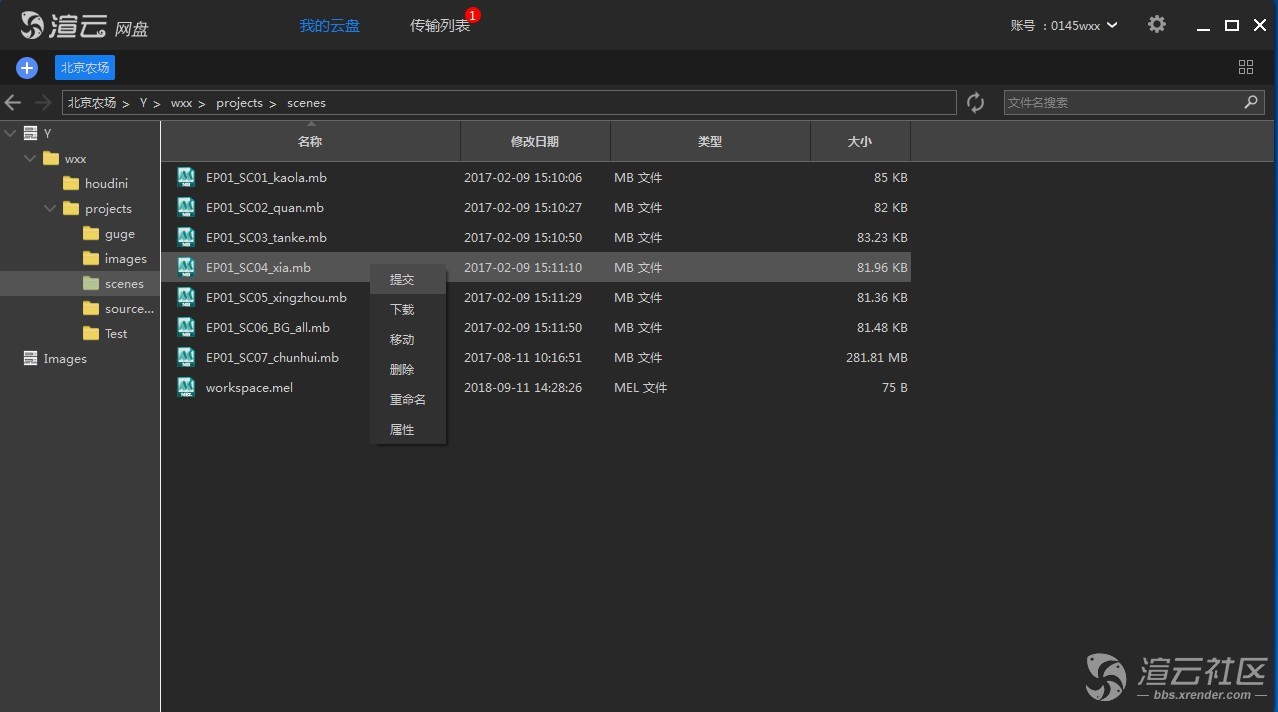
Task: Choose 提交 from the context menu
Action: pyautogui.click(x=402, y=280)
